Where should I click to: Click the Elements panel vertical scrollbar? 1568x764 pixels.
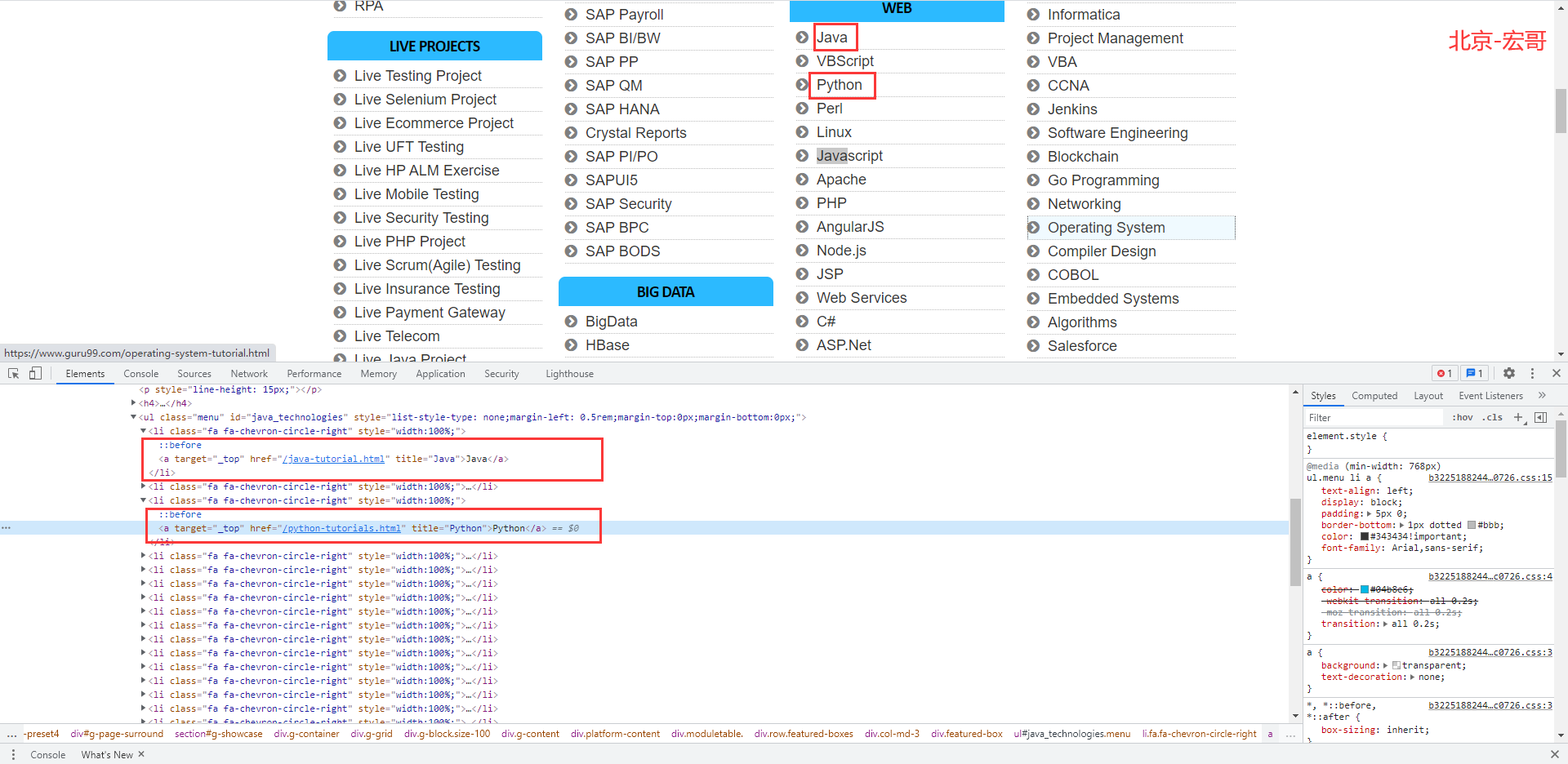click(1294, 541)
